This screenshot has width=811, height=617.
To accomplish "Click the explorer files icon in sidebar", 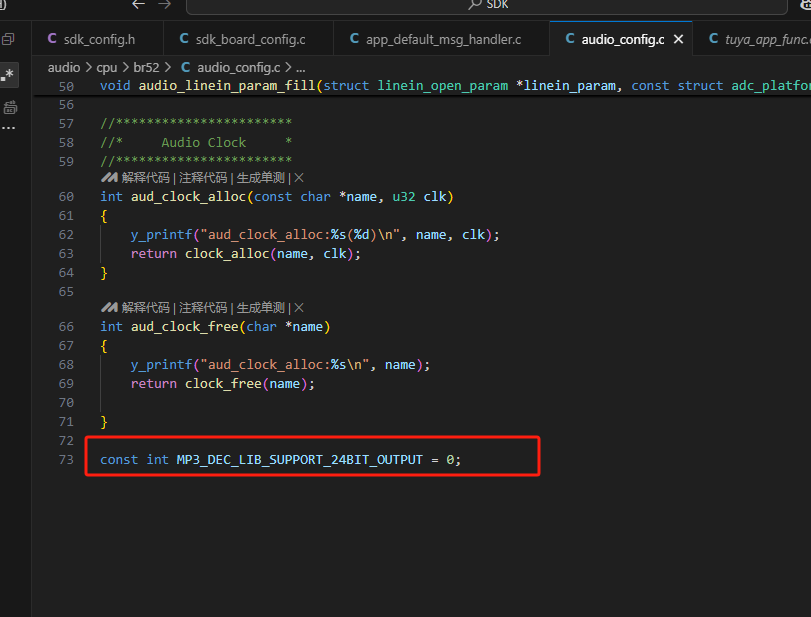I will (8, 39).
